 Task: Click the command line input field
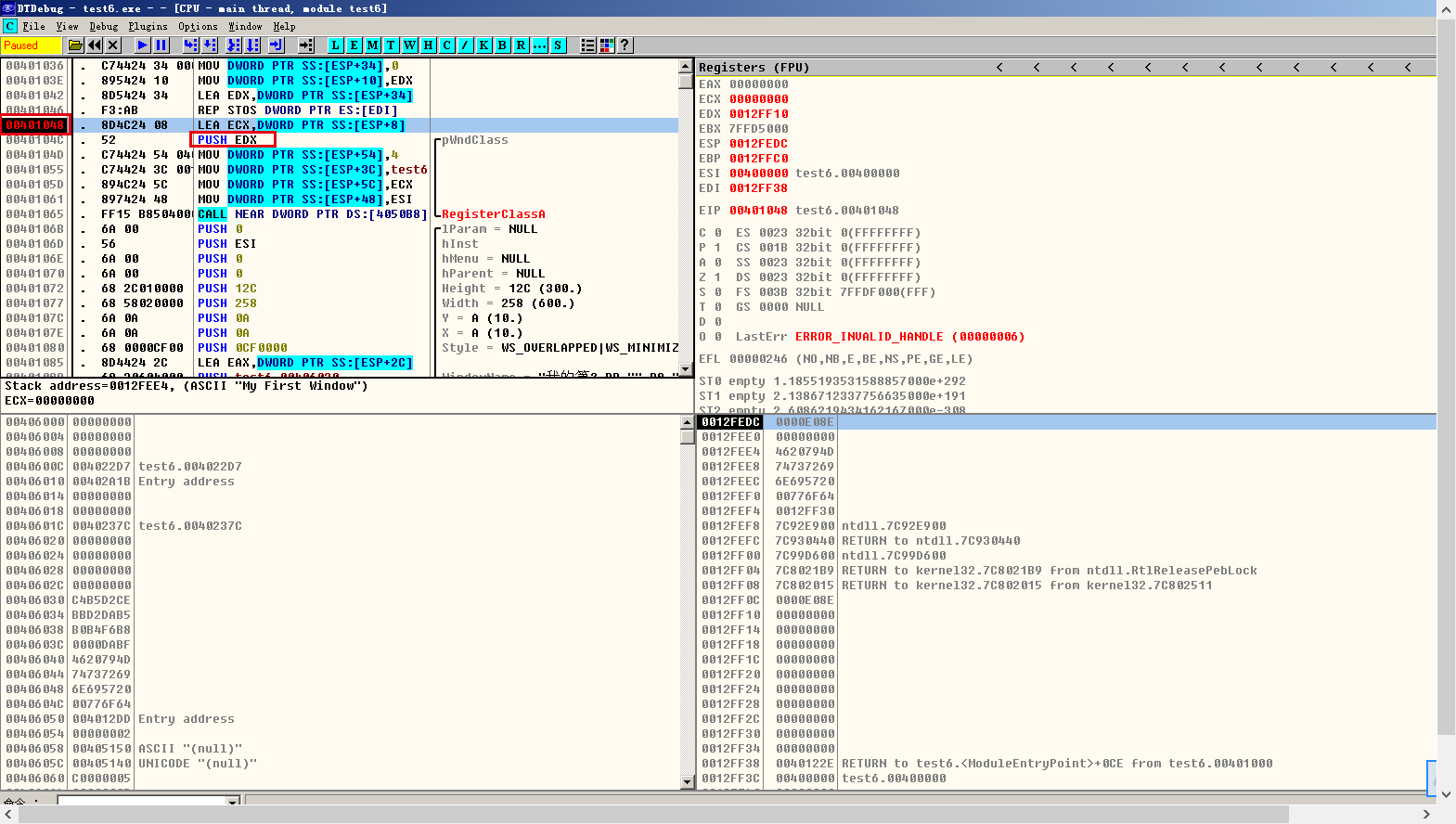[141, 800]
